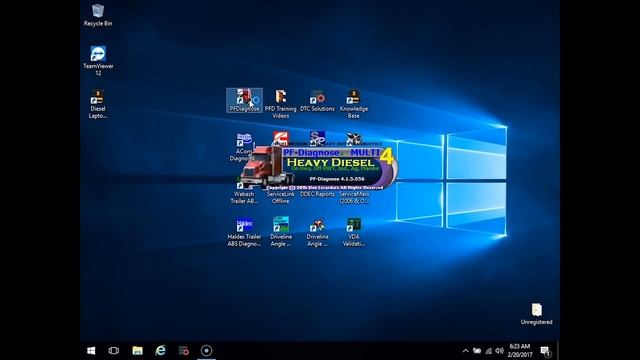Image resolution: width=640 pixels, height=360 pixels.
Task: Open the volume control tray icon
Action: point(500,351)
